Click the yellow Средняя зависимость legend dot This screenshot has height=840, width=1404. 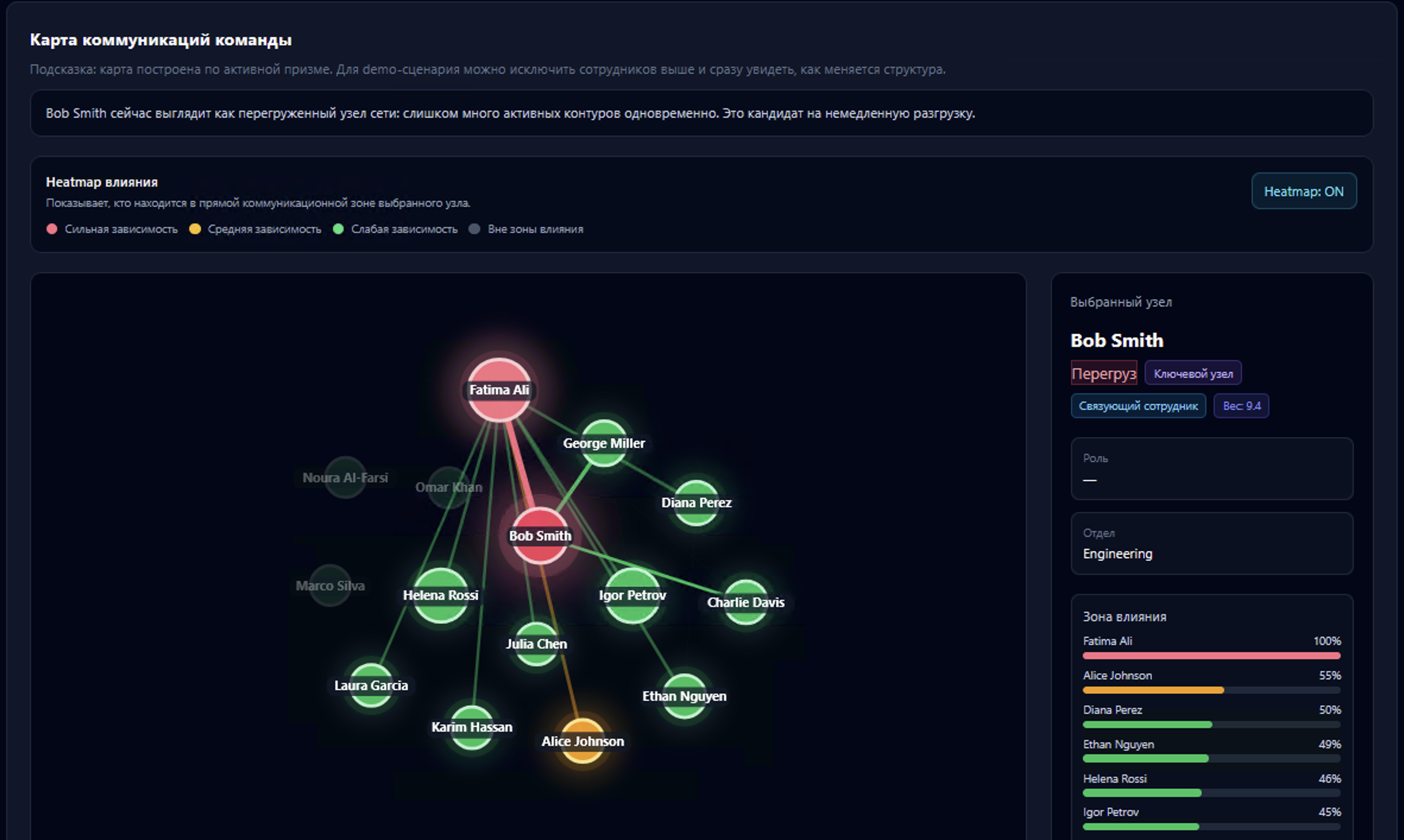[195, 229]
